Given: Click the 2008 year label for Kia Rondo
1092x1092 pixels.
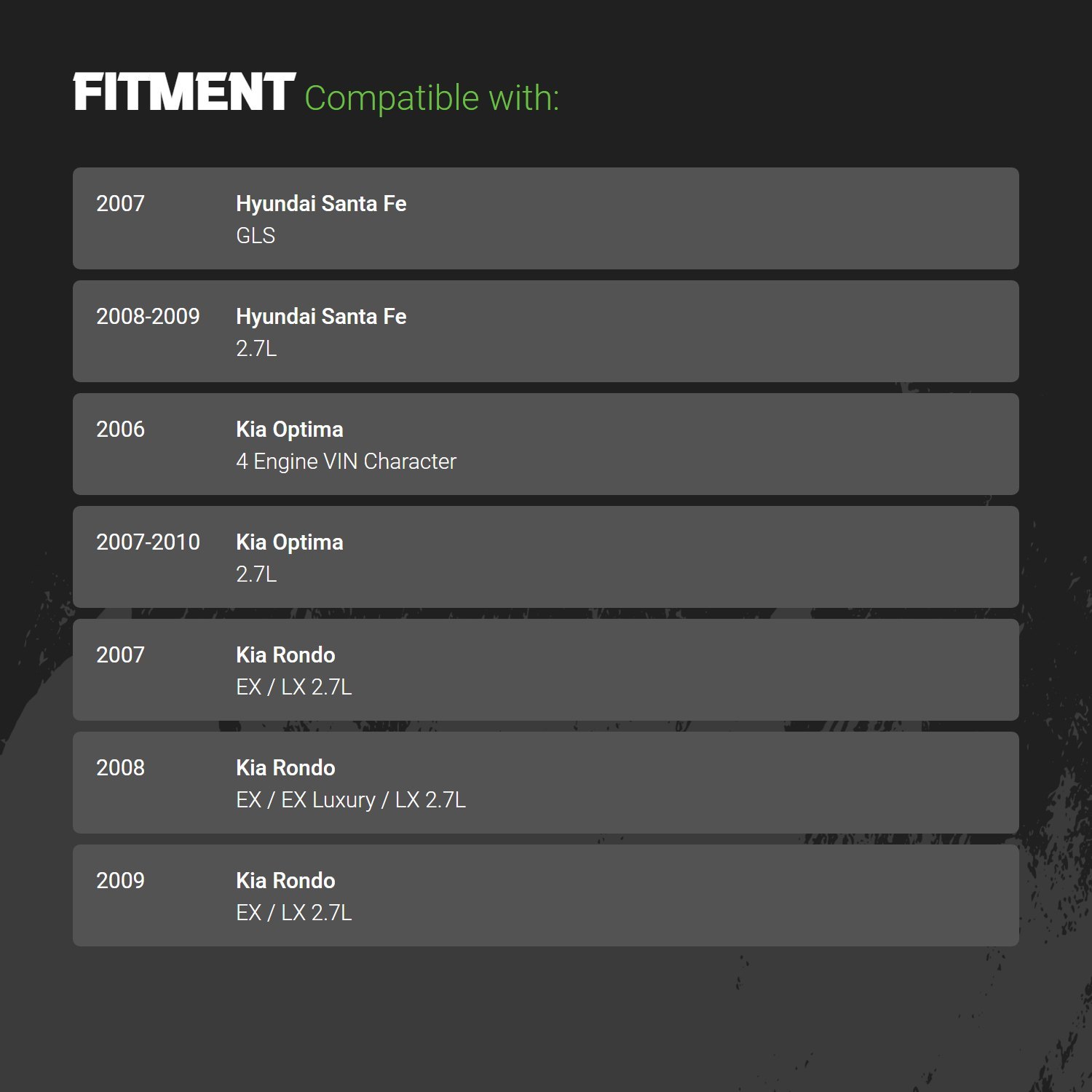Looking at the screenshot, I should point(120,768).
